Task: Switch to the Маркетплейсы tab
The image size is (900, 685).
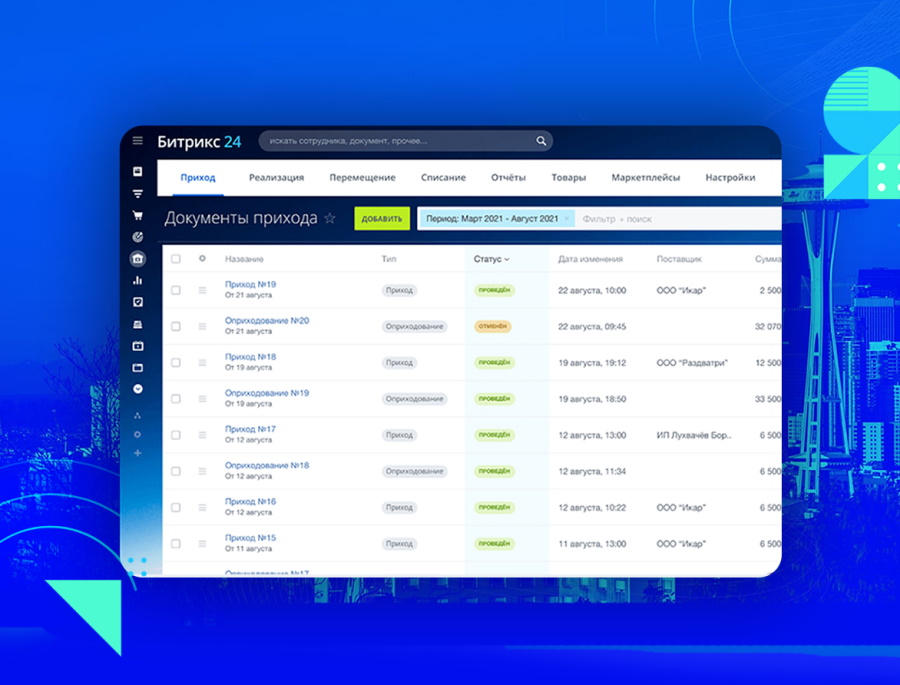Action: click(646, 177)
